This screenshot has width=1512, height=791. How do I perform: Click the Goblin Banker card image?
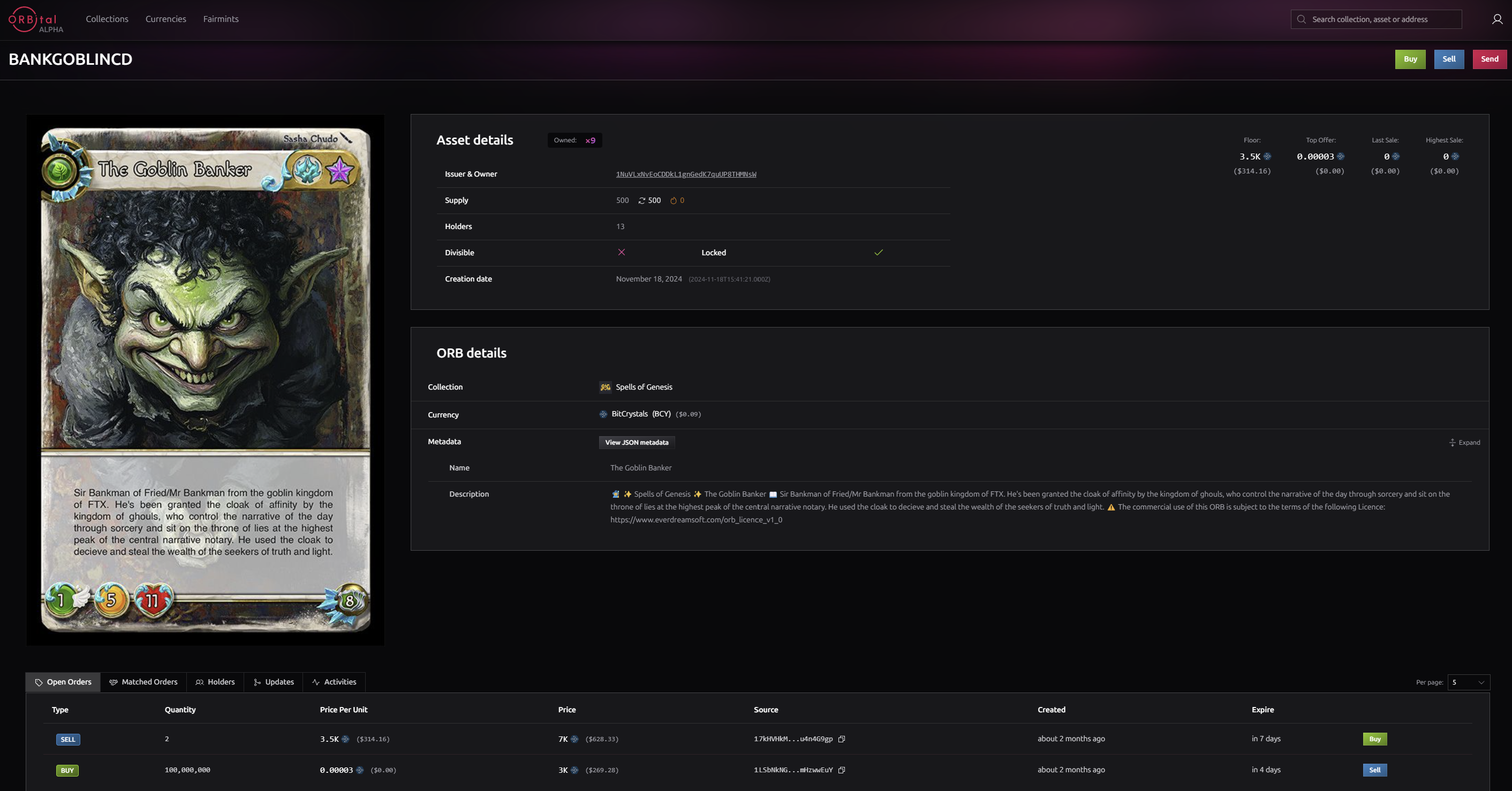click(206, 380)
